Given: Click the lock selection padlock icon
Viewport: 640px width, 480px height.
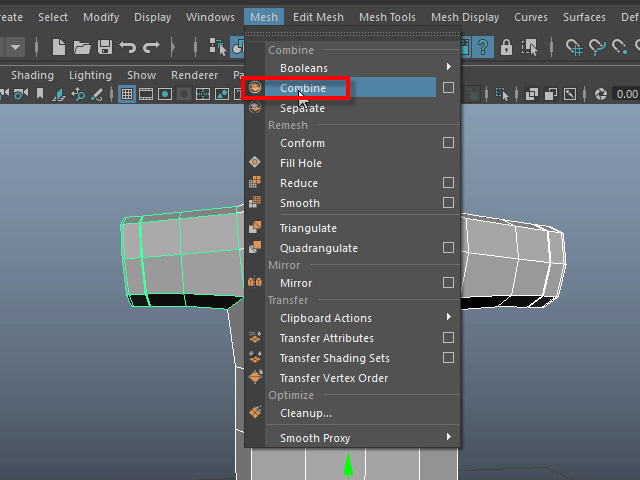Looking at the screenshot, I should (x=506, y=47).
